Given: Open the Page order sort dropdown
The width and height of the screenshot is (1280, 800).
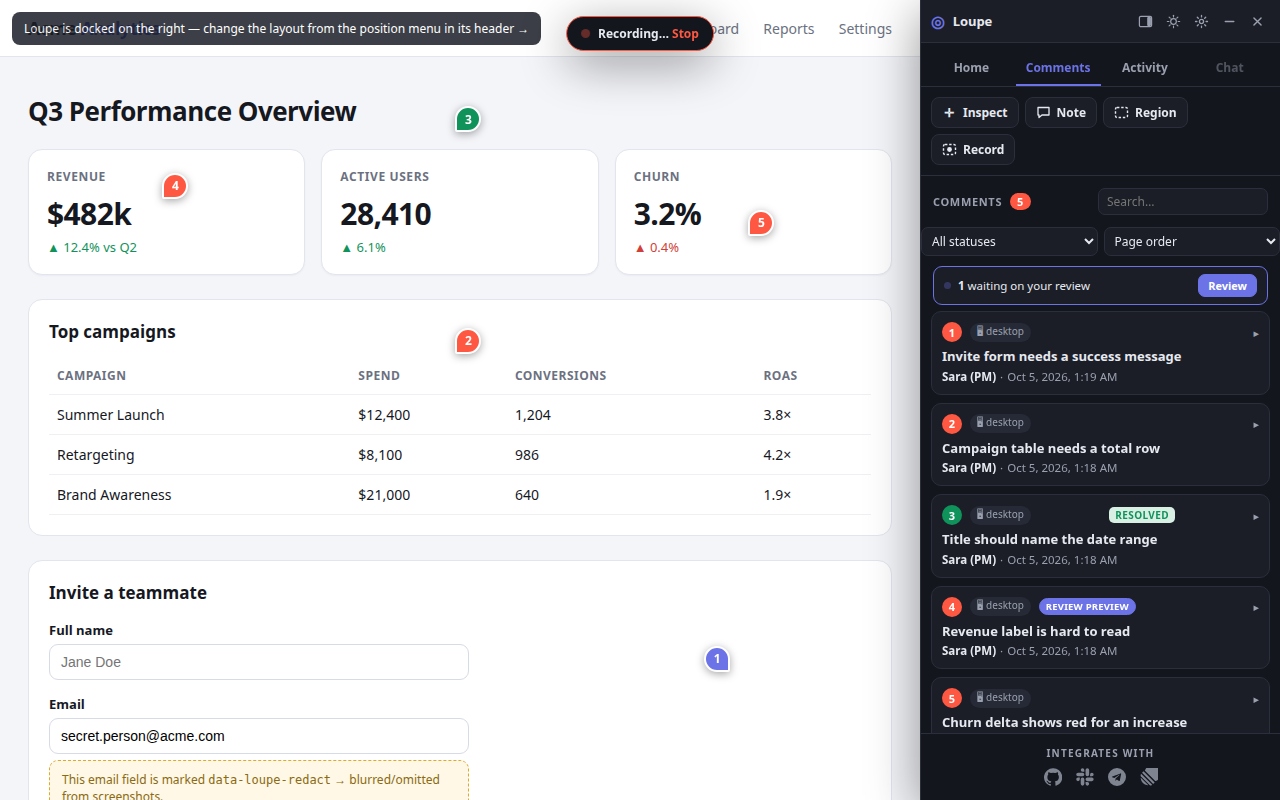Looking at the screenshot, I should [x=1192, y=241].
